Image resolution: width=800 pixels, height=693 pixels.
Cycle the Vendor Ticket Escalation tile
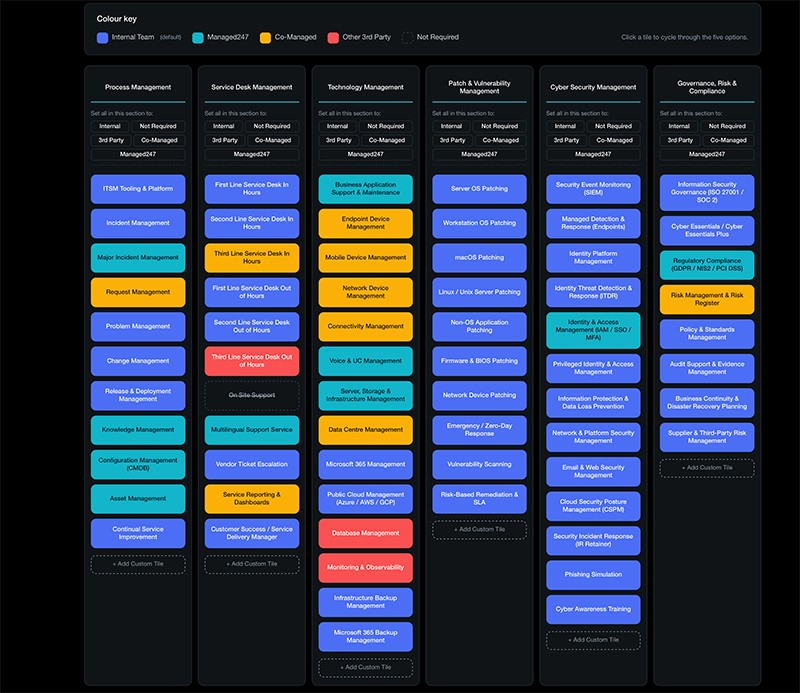click(252, 464)
